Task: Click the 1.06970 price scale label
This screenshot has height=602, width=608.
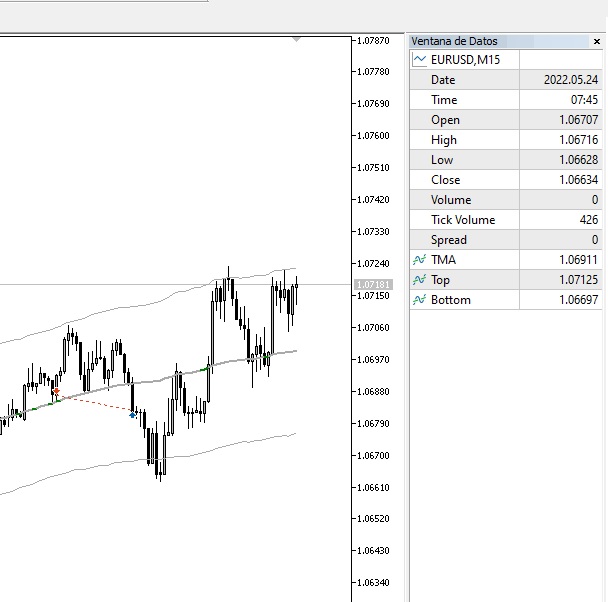Action: pos(373,359)
